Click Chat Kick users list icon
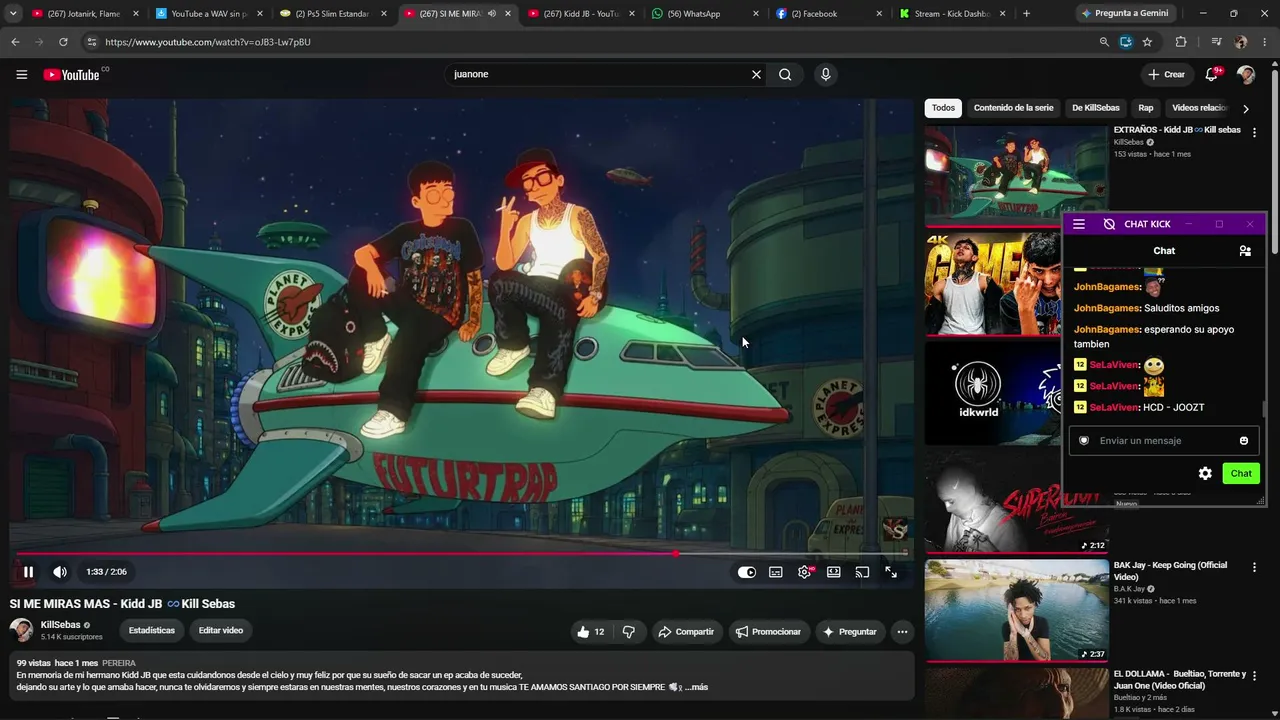1280x720 pixels. (1245, 251)
